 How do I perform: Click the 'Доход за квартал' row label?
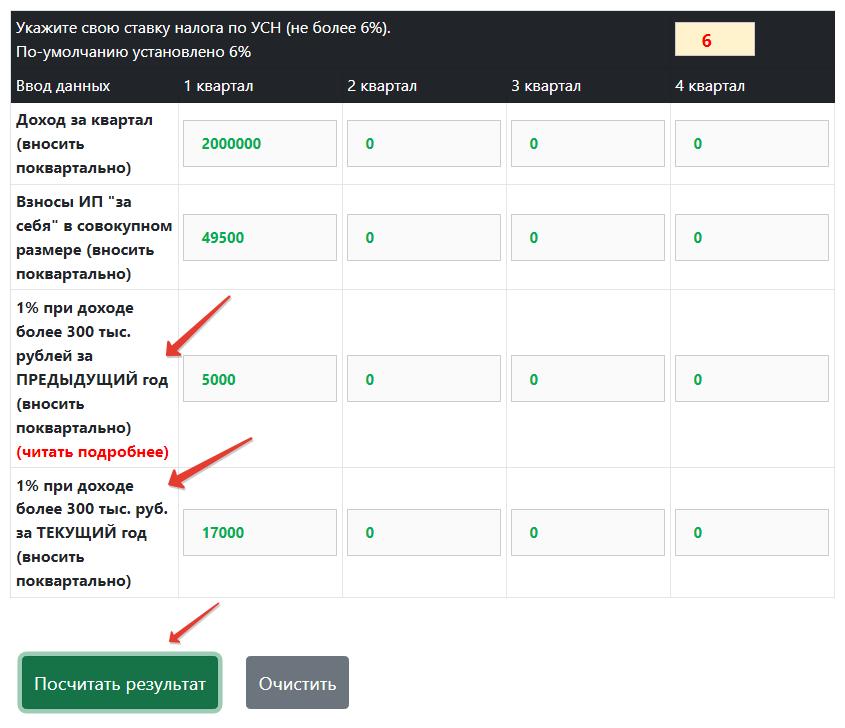pos(84,144)
